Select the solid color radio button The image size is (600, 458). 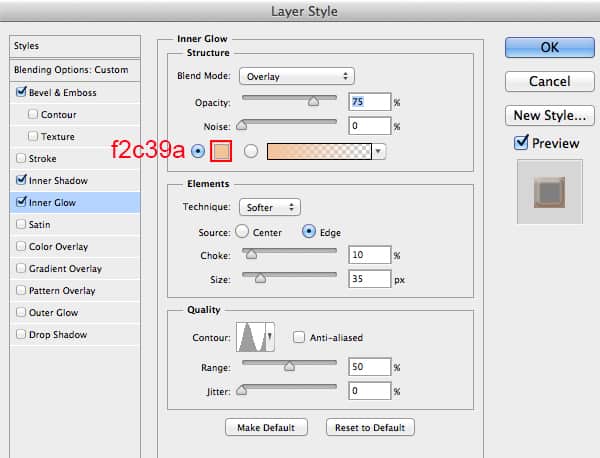click(x=197, y=151)
